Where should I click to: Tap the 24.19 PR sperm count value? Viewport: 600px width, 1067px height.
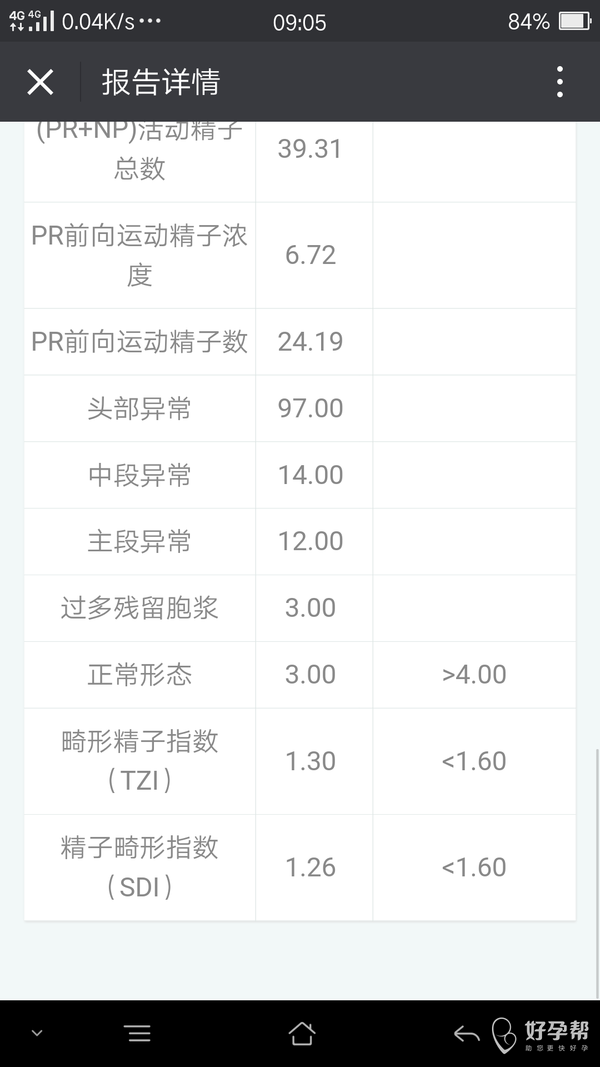(310, 342)
